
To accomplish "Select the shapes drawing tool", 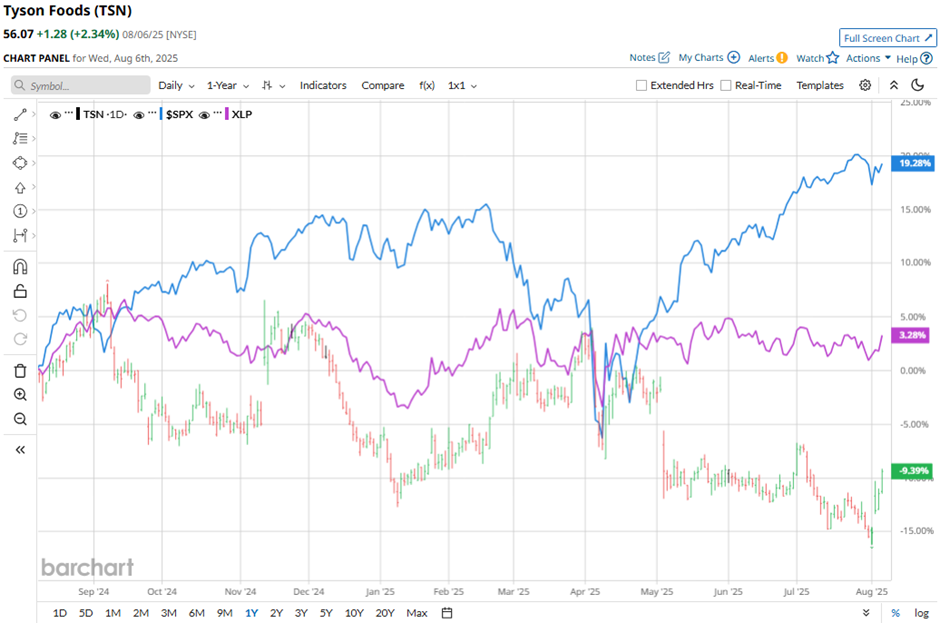I will coord(20,163).
